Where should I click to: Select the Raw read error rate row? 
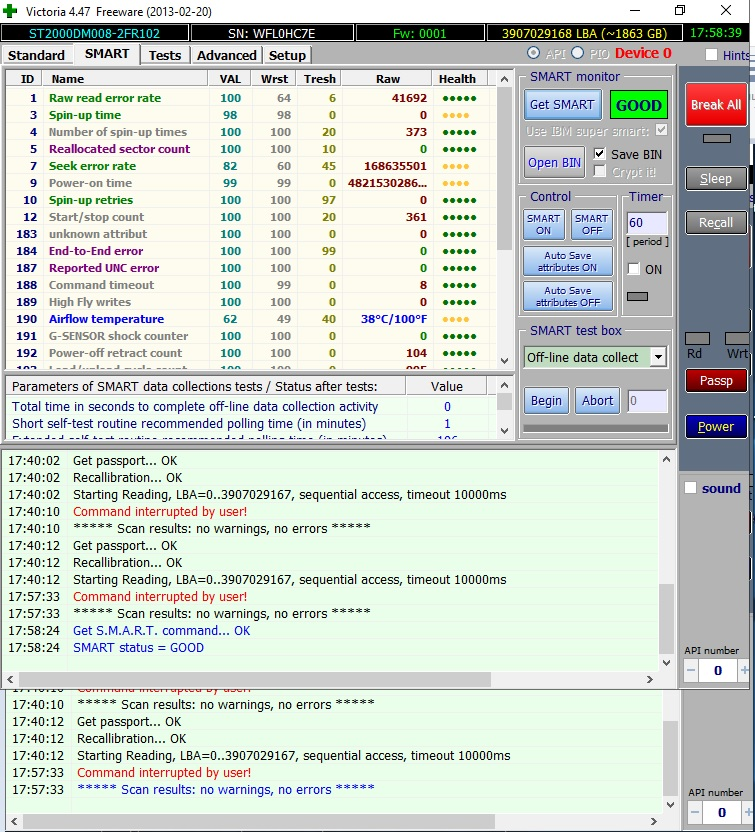click(x=251, y=98)
